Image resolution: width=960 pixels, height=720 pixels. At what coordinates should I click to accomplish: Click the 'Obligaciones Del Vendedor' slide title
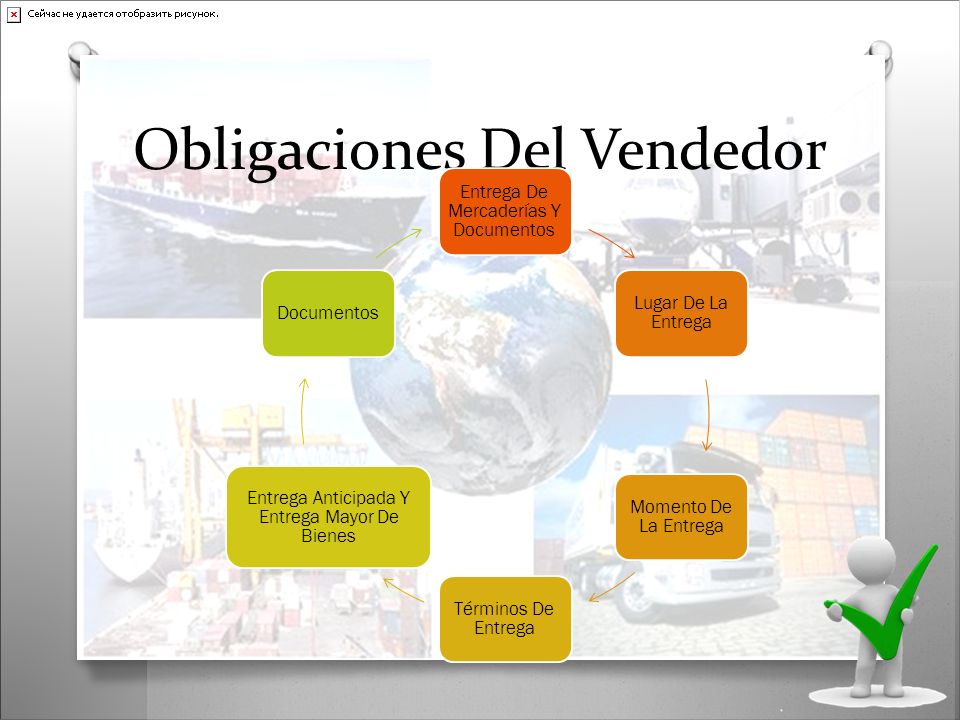480,150
